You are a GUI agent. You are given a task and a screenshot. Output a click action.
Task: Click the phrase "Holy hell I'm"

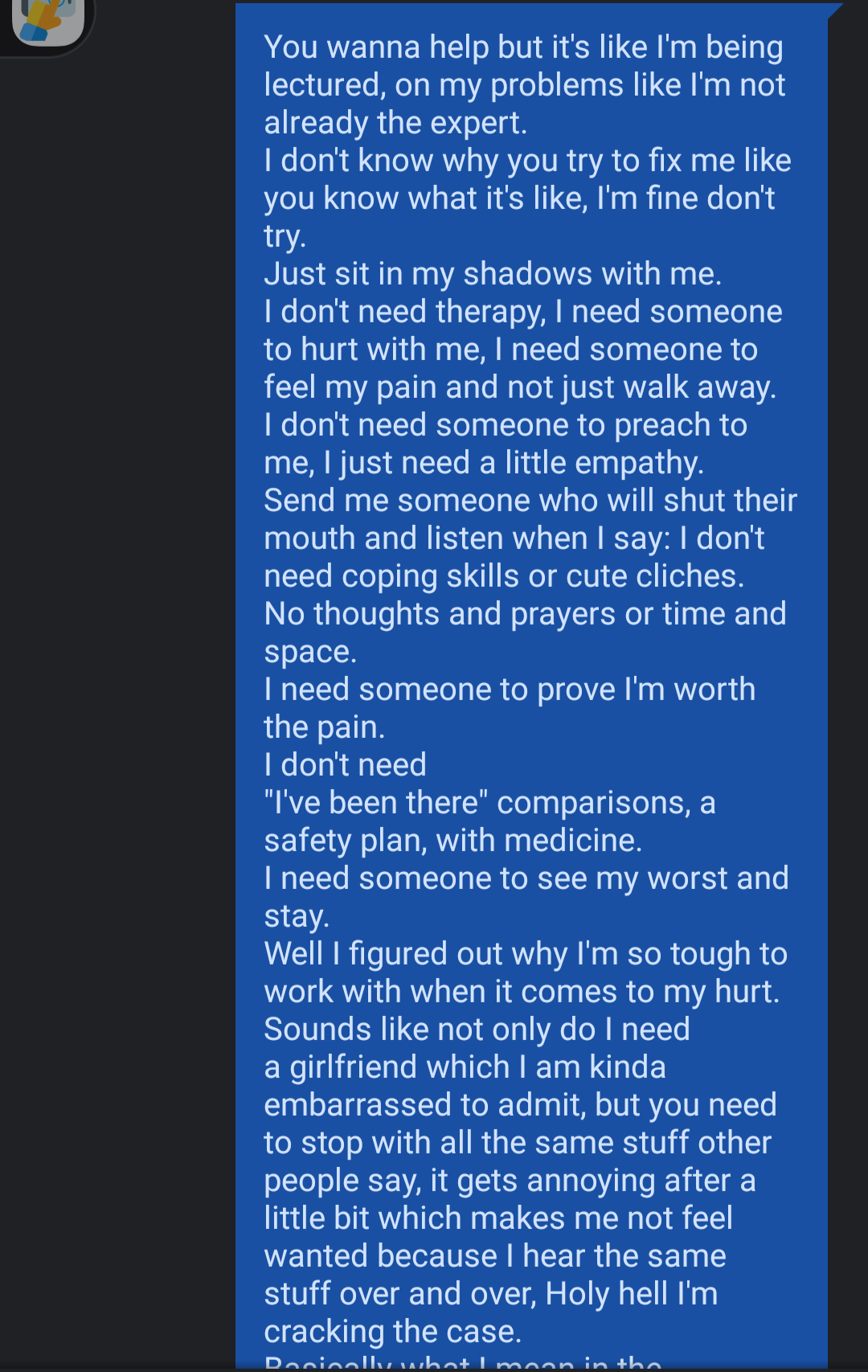[x=631, y=1294]
